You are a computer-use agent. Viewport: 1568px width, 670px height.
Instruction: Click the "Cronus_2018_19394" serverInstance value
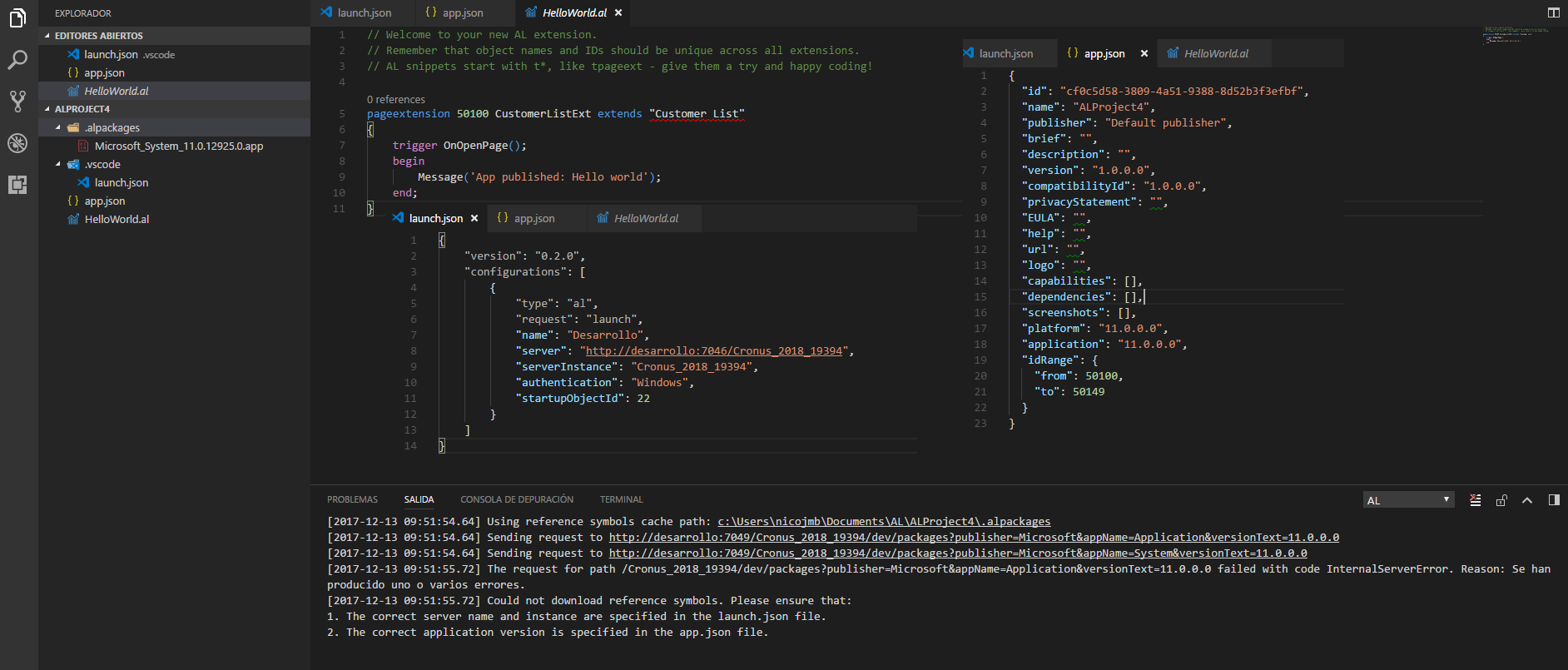[x=691, y=367]
